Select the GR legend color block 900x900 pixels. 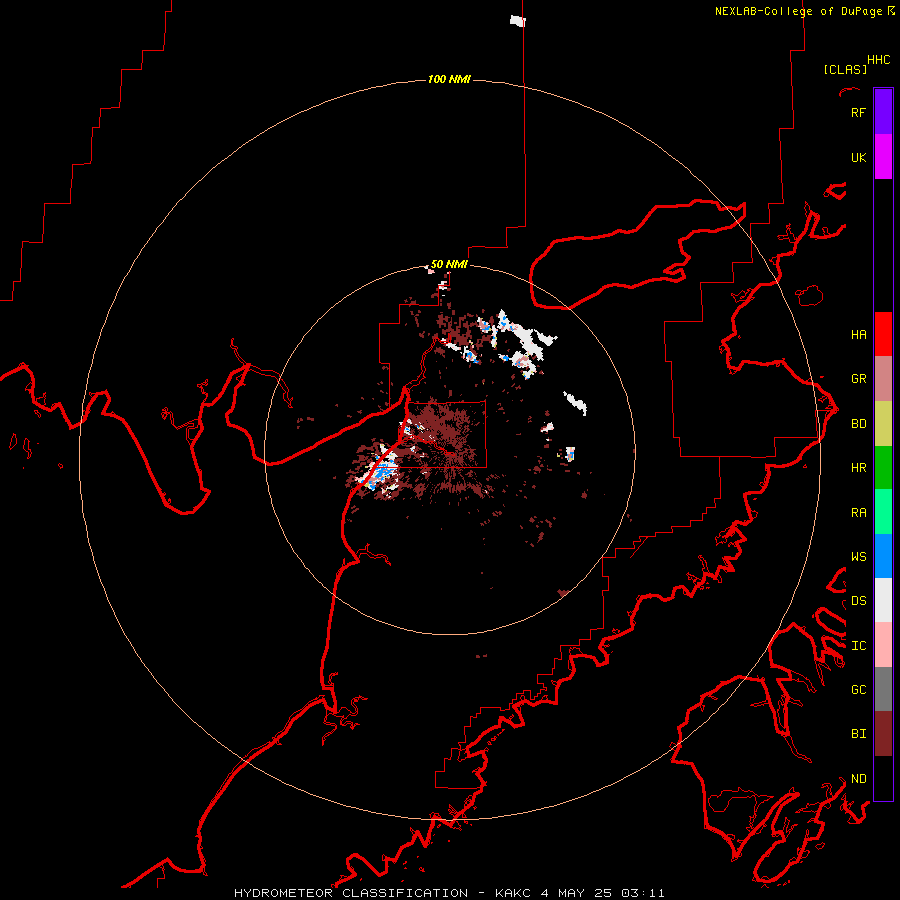pyautogui.click(x=883, y=379)
